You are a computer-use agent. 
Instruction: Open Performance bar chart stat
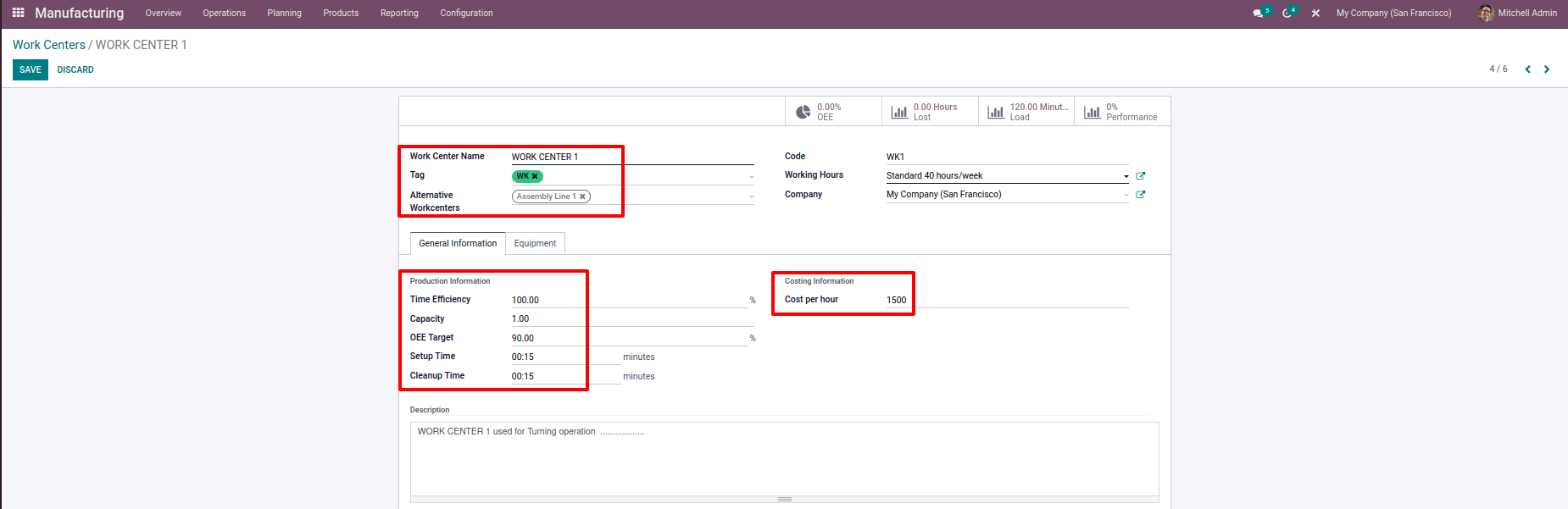tap(1122, 112)
